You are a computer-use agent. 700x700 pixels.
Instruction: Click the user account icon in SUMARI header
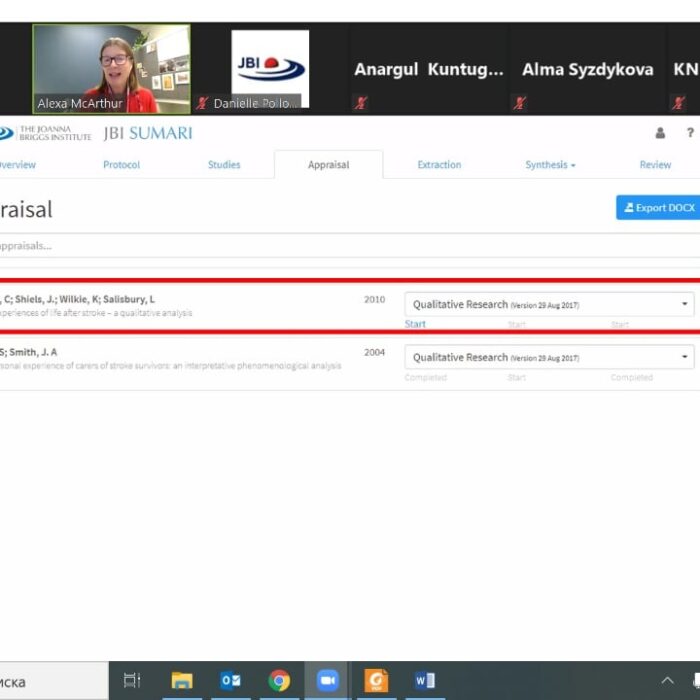[x=660, y=133]
